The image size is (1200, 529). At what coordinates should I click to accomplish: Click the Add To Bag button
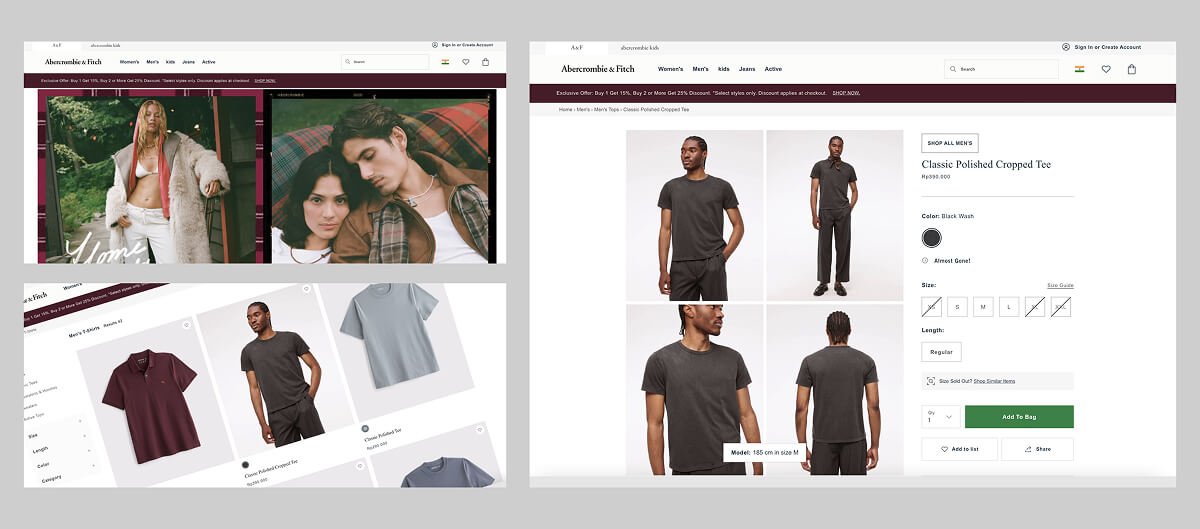coord(1019,417)
